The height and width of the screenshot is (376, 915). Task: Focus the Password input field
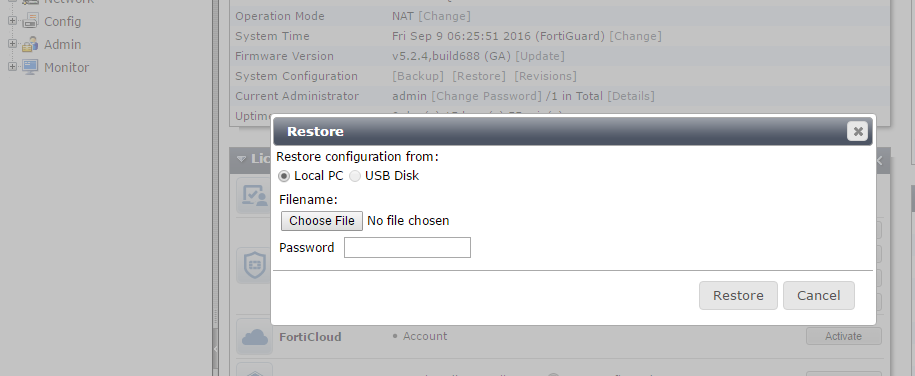point(407,248)
